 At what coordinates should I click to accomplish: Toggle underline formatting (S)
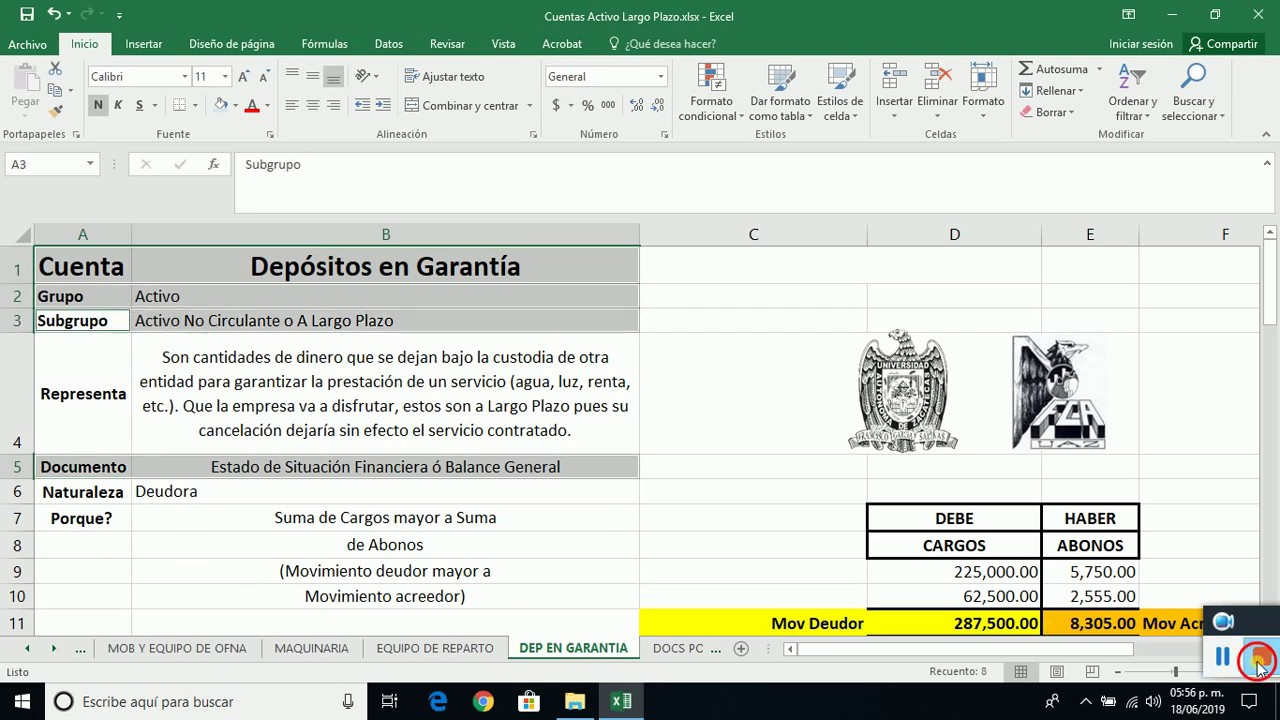[x=139, y=105]
